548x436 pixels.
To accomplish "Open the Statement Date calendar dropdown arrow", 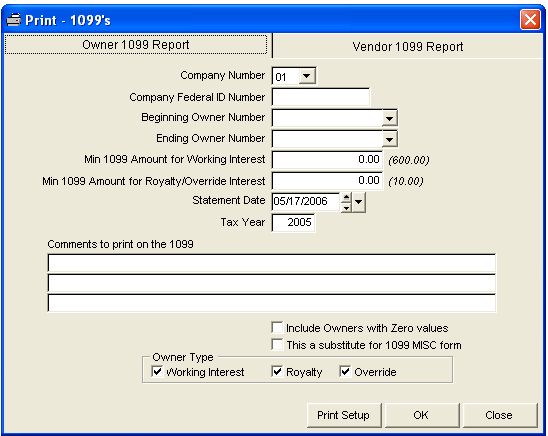I will [x=359, y=202].
